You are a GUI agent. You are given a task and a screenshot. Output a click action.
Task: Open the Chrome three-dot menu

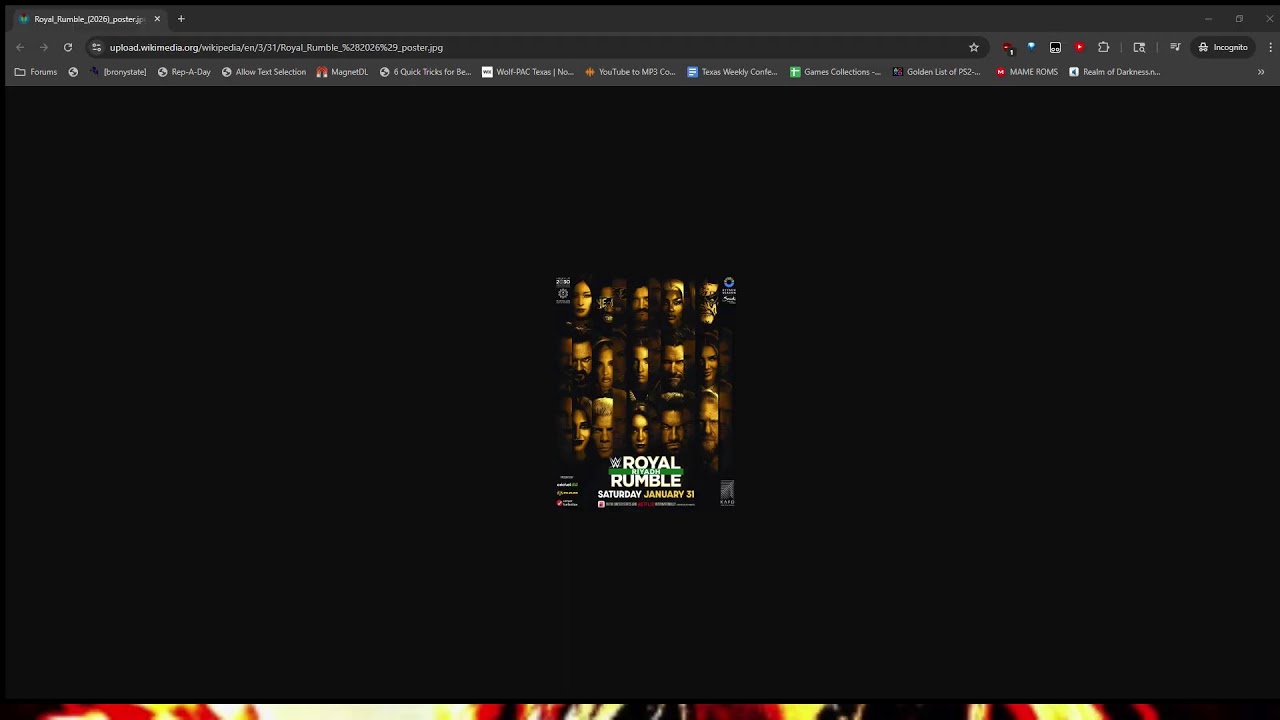pyautogui.click(x=1270, y=47)
